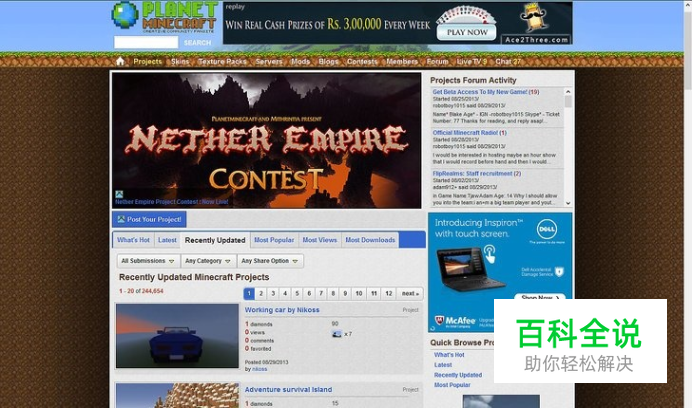Click the touch hand icon in Dell ad
The image size is (692, 408).
point(489,254)
